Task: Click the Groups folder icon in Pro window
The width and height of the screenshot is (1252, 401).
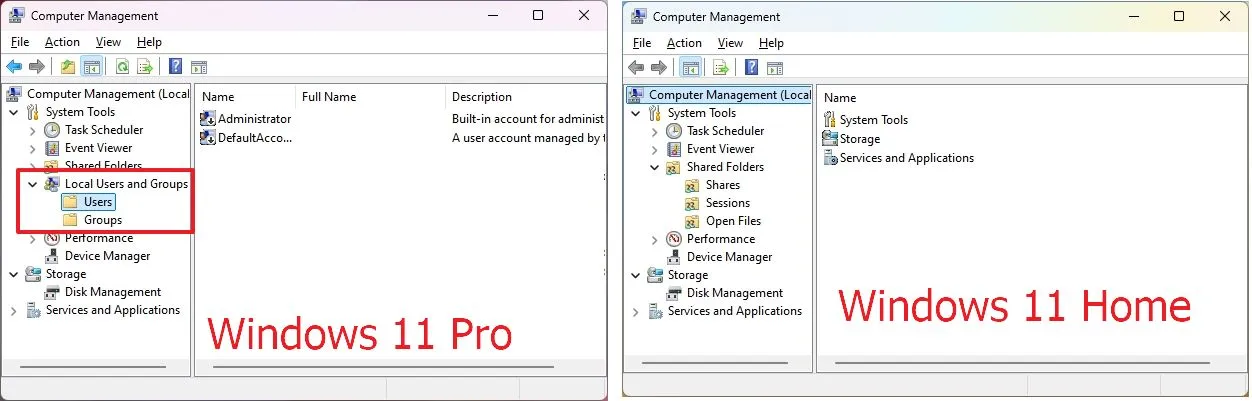Action: [x=71, y=220]
